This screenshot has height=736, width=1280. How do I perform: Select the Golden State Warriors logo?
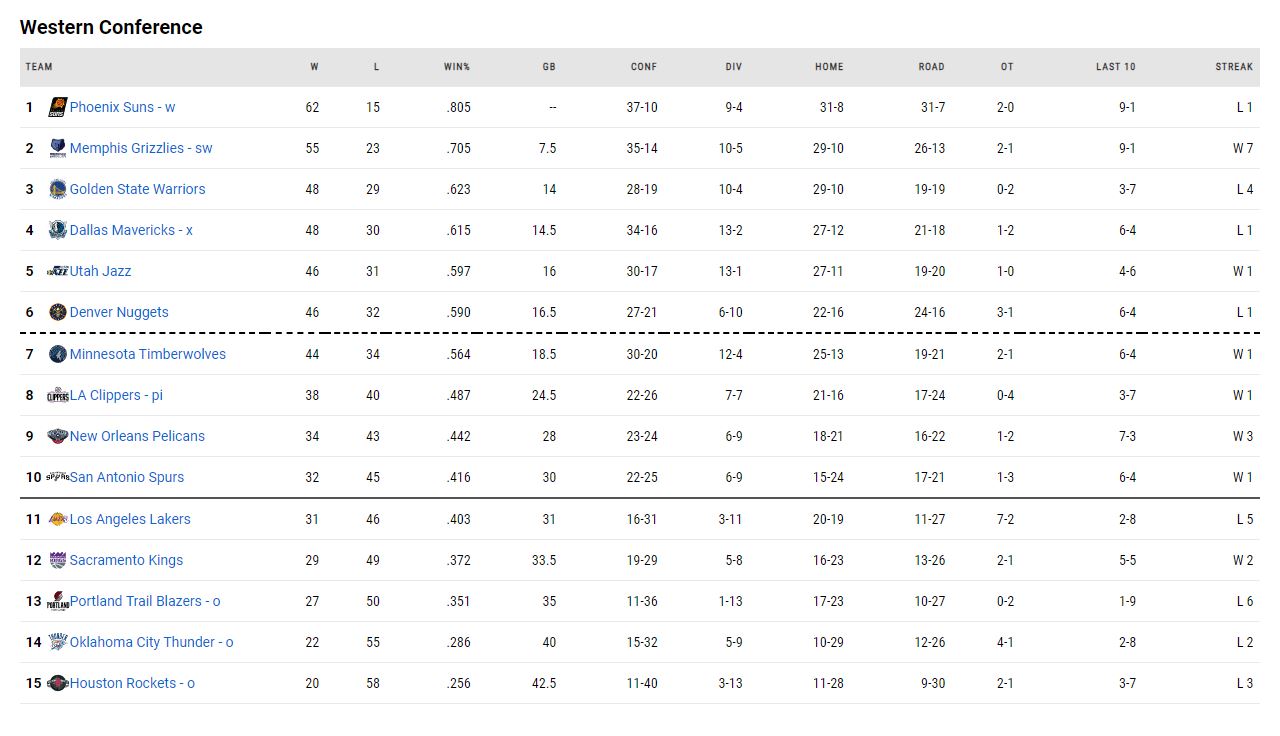point(58,189)
